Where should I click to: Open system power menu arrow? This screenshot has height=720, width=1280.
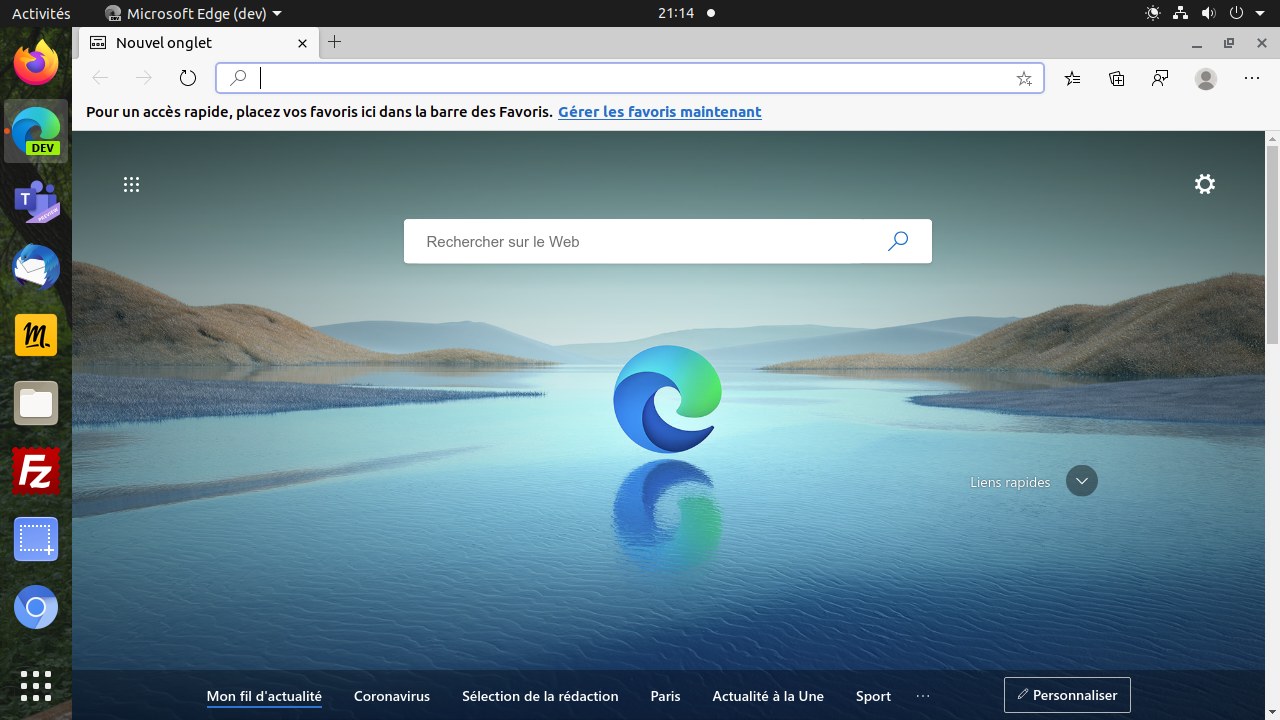[1262, 13]
